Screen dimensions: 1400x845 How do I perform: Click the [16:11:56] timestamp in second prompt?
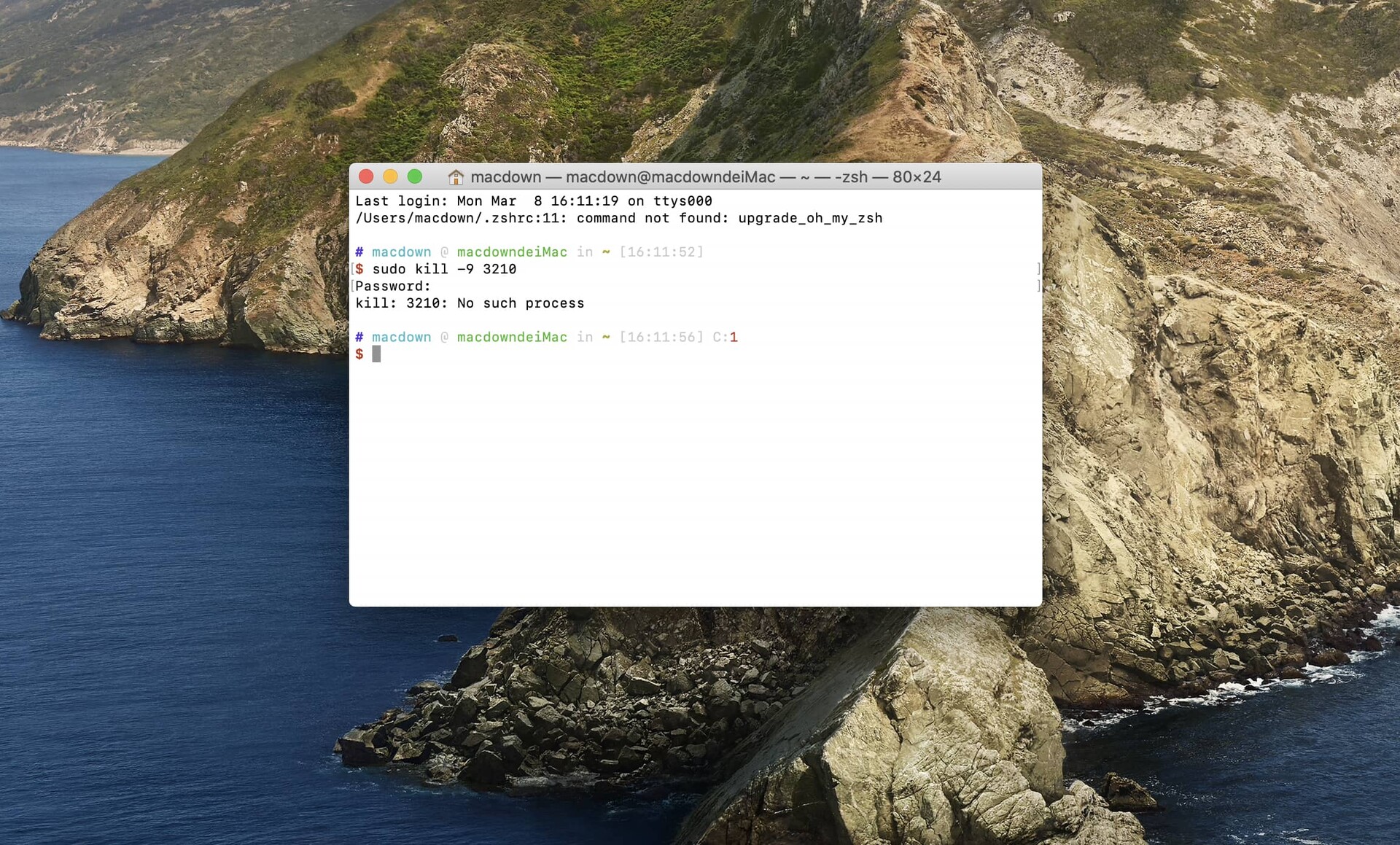[661, 337]
